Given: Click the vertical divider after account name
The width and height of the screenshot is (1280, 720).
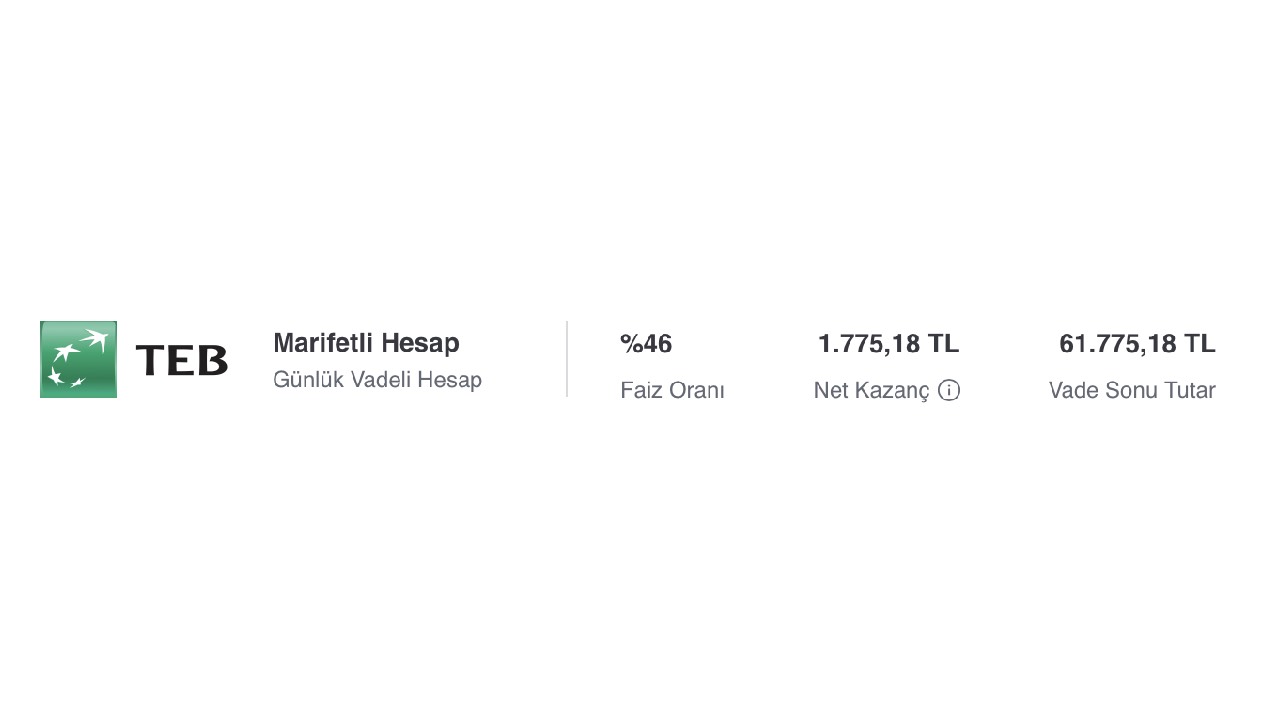Looking at the screenshot, I should pos(567,359).
